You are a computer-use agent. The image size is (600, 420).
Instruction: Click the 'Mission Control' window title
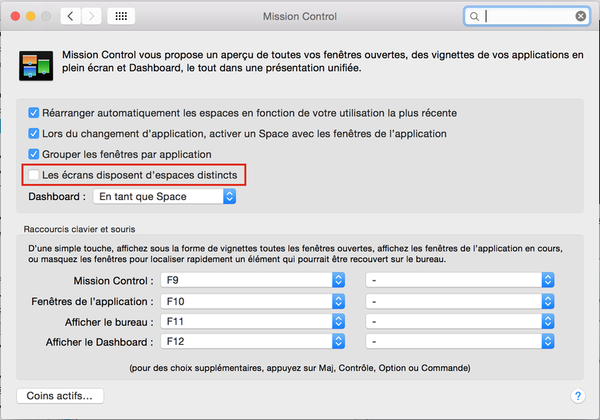[x=300, y=16]
